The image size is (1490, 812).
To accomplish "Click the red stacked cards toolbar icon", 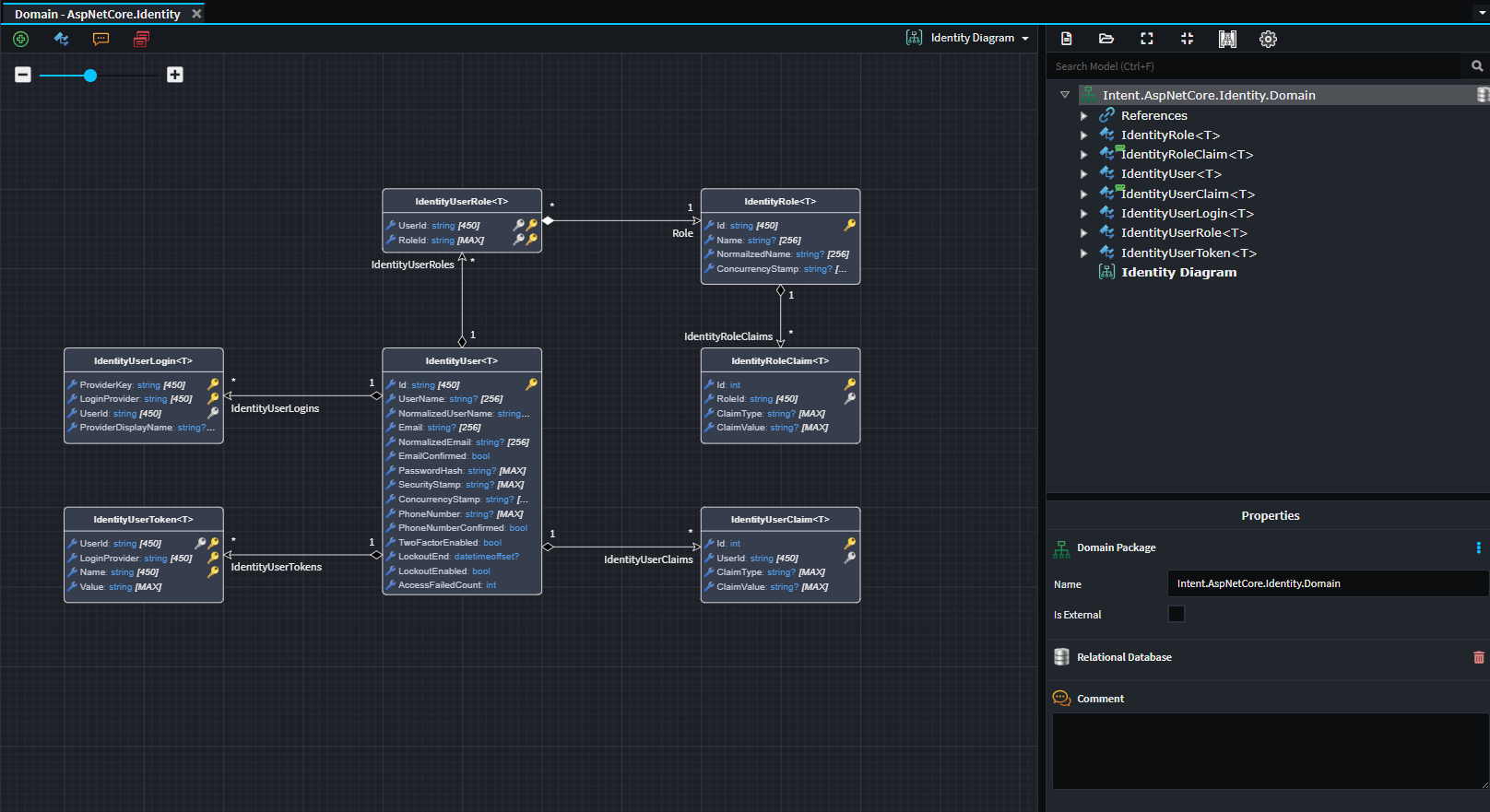I will pos(141,39).
